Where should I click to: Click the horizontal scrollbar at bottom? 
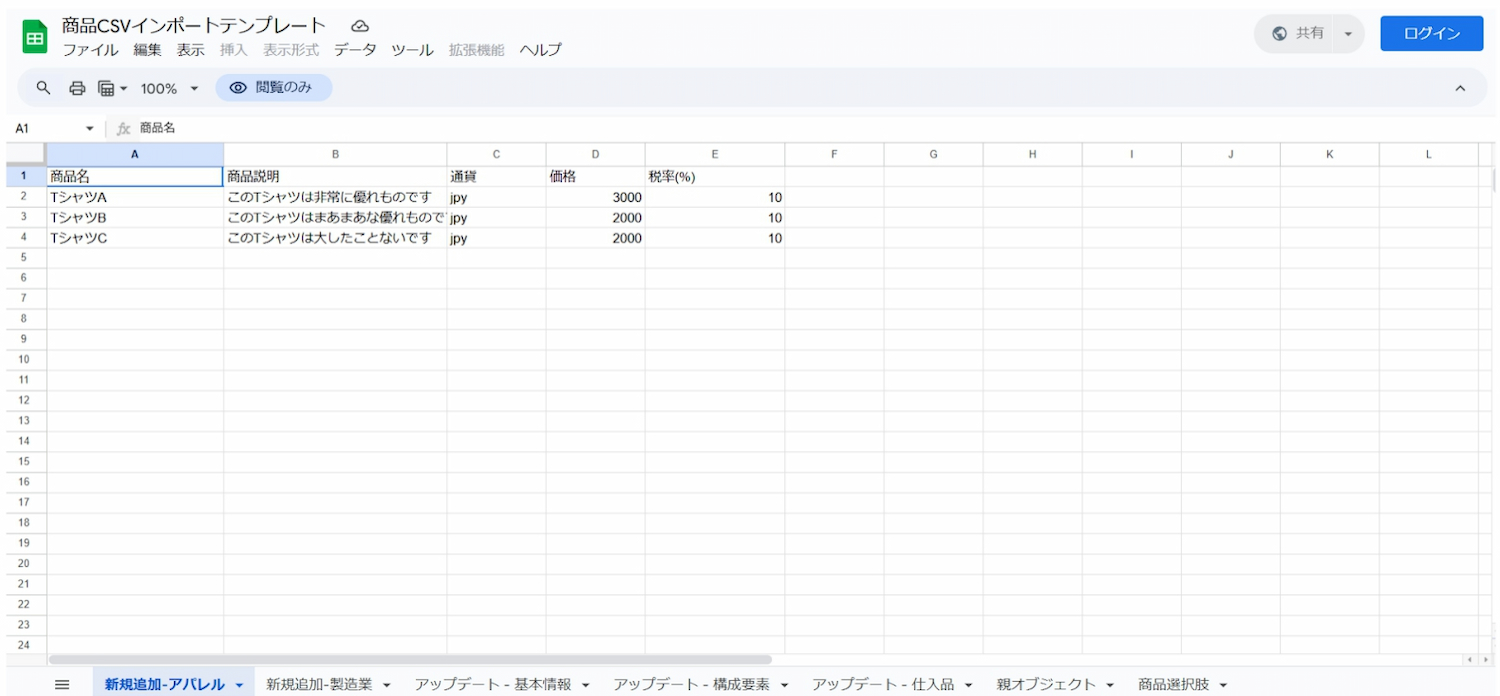pyautogui.click(x=410, y=660)
